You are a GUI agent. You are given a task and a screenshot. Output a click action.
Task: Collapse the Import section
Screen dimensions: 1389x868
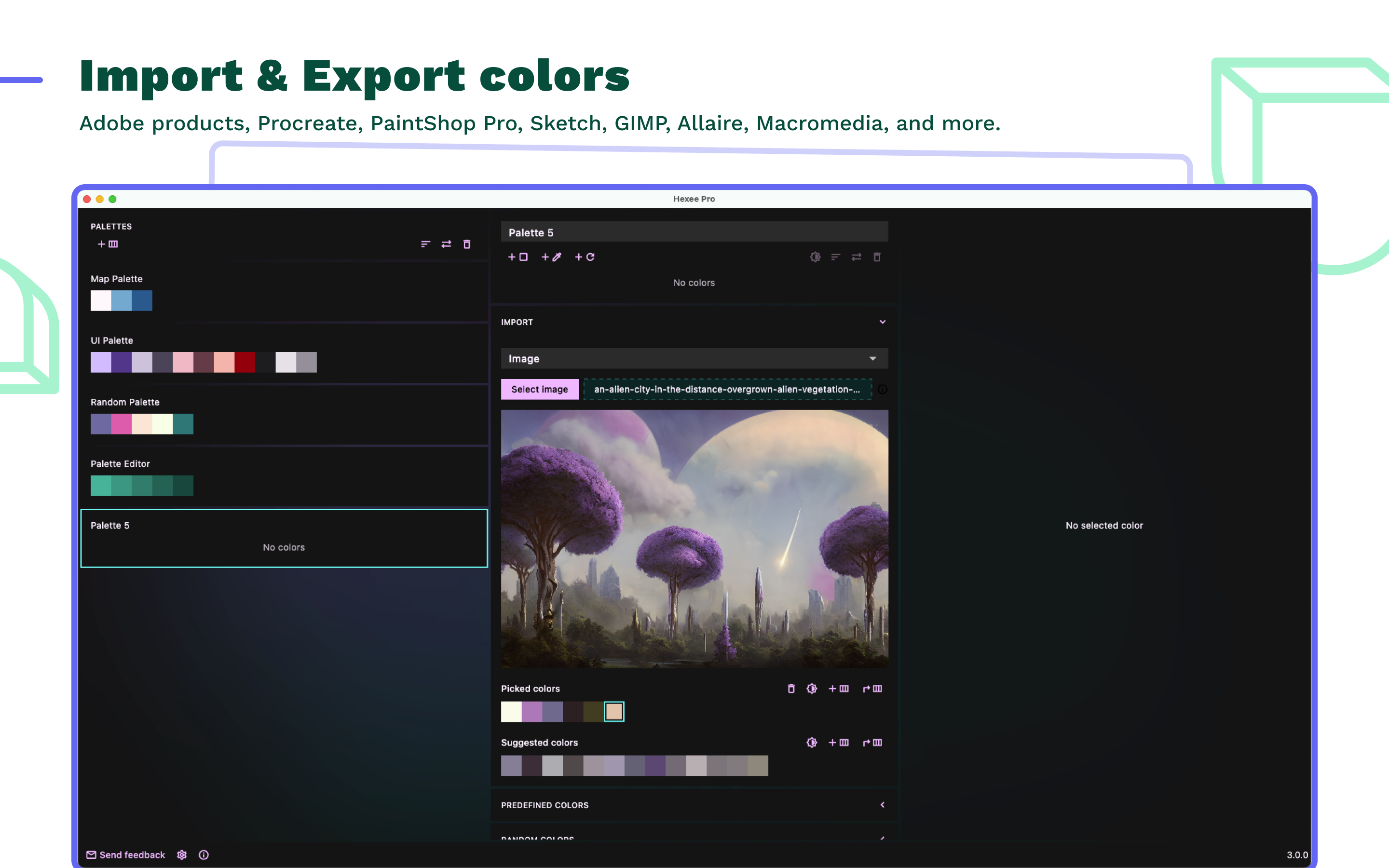tap(883, 322)
